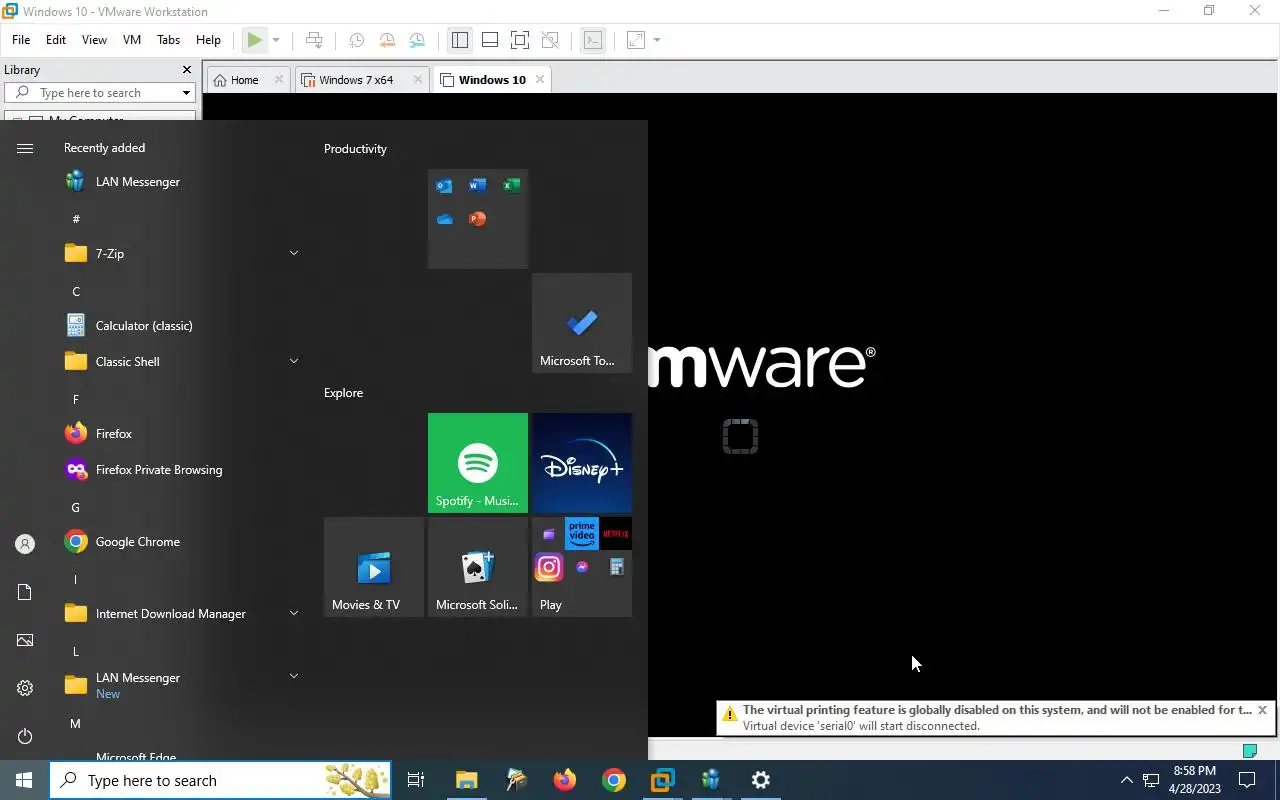This screenshot has width=1280, height=800.
Task: Open the power options arrow beside the play button
Action: [276, 40]
